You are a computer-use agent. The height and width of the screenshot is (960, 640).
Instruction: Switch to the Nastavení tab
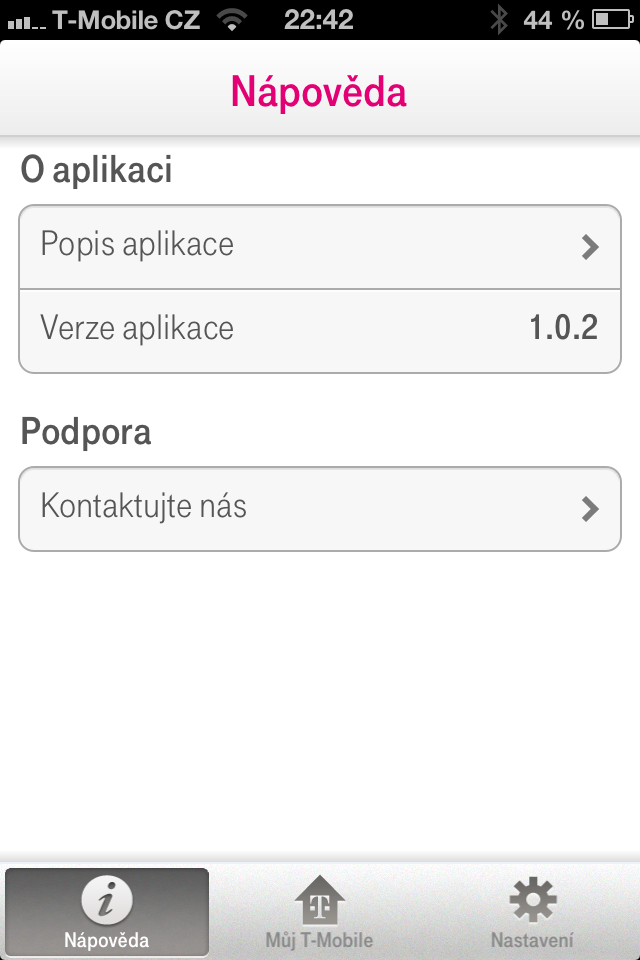[x=533, y=912]
